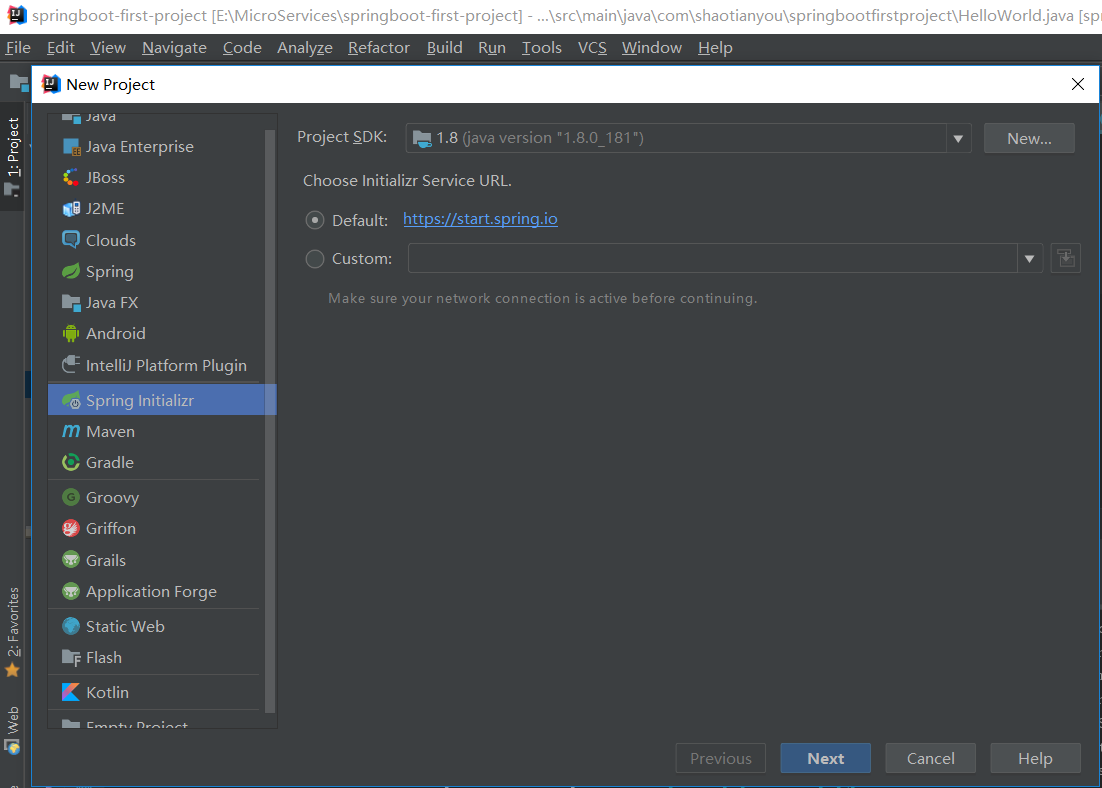Open the Build menu
The image size is (1102, 788).
click(x=445, y=48)
